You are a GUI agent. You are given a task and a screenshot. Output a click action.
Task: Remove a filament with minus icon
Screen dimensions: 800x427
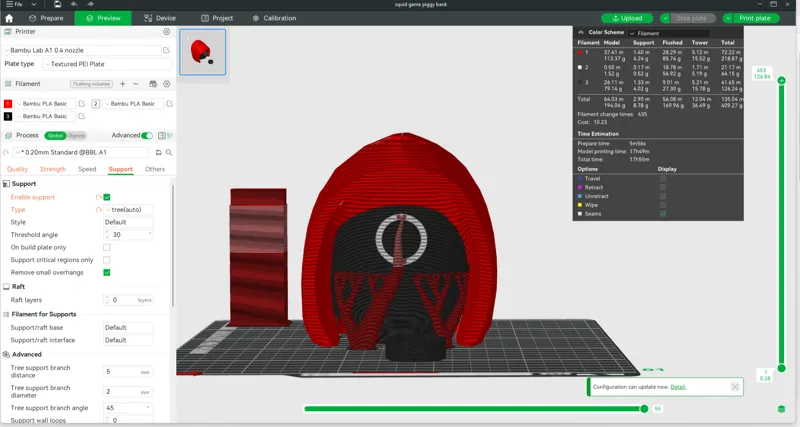(136, 84)
